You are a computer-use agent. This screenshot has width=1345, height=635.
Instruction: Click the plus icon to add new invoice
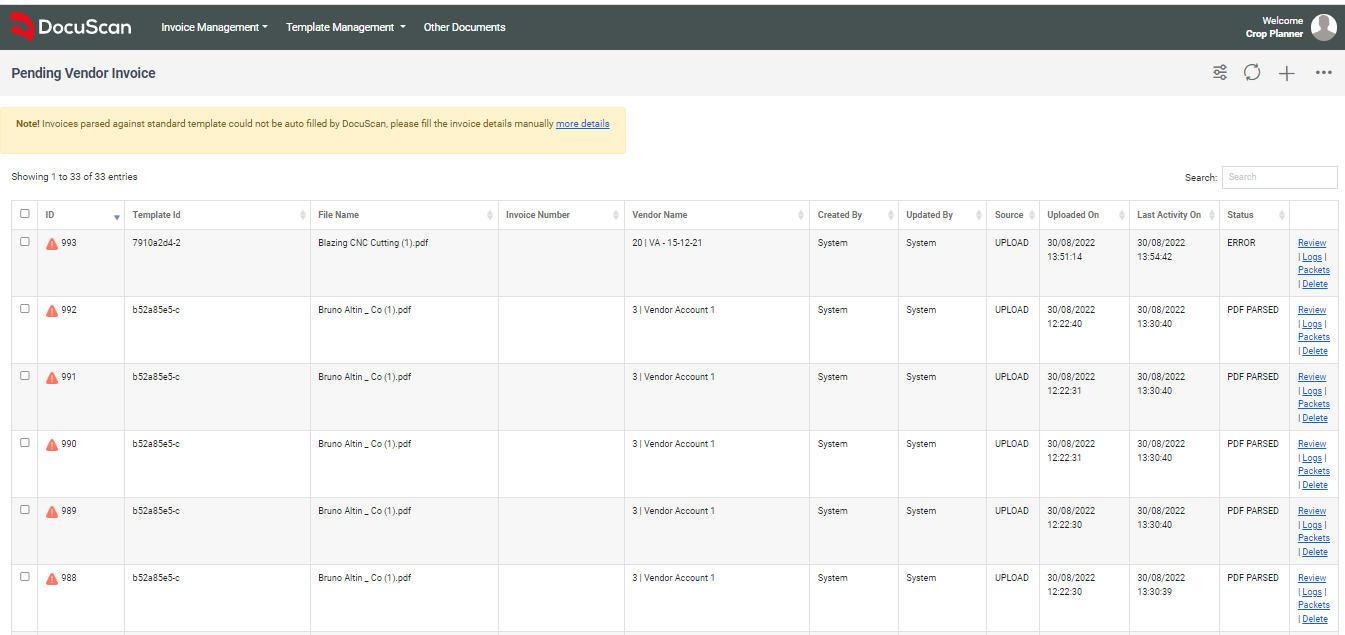pyautogui.click(x=1286, y=72)
